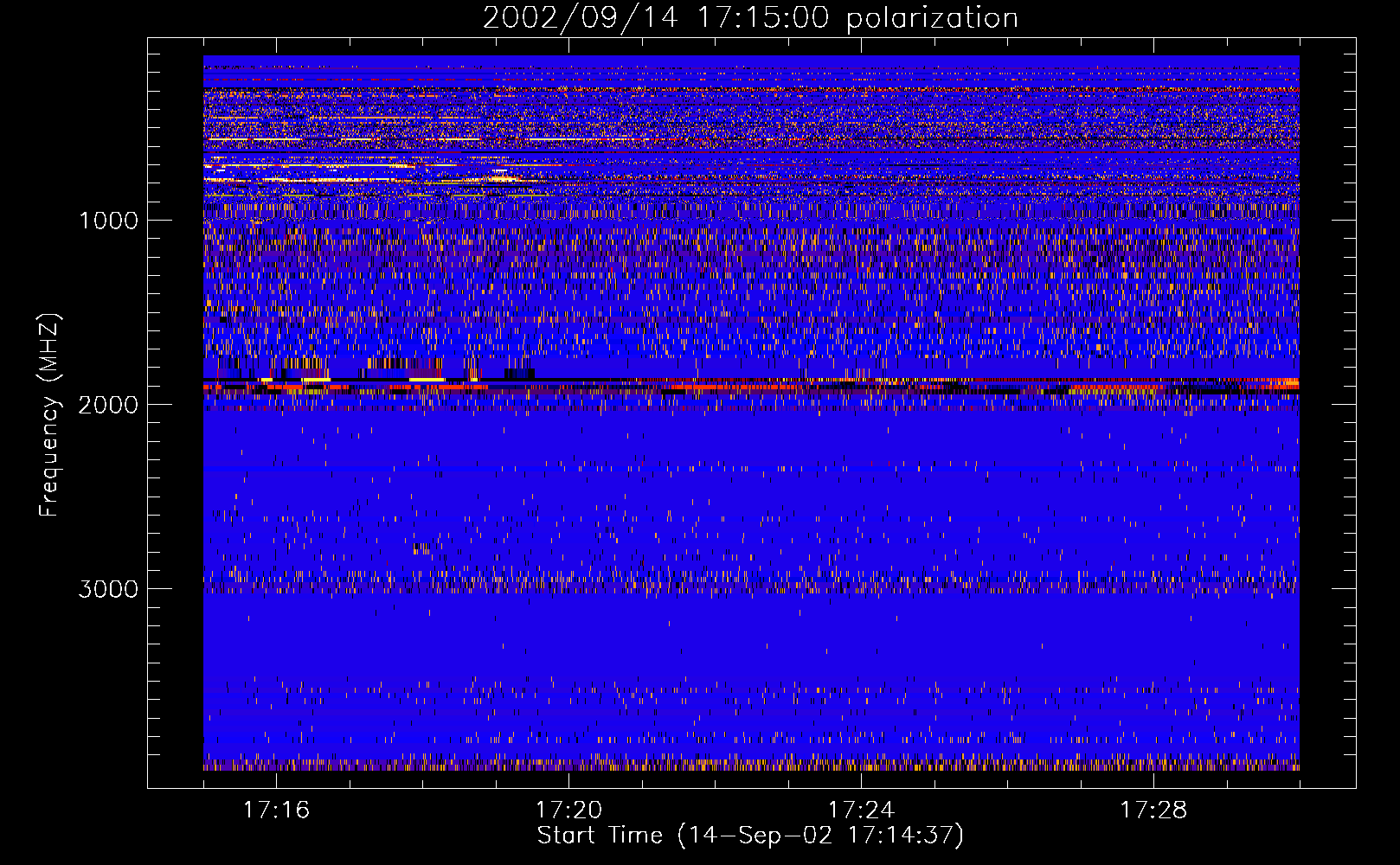Click the 'Frequency (MHZ)' y-axis label
The width and height of the screenshot is (1400, 865).
click(50, 415)
